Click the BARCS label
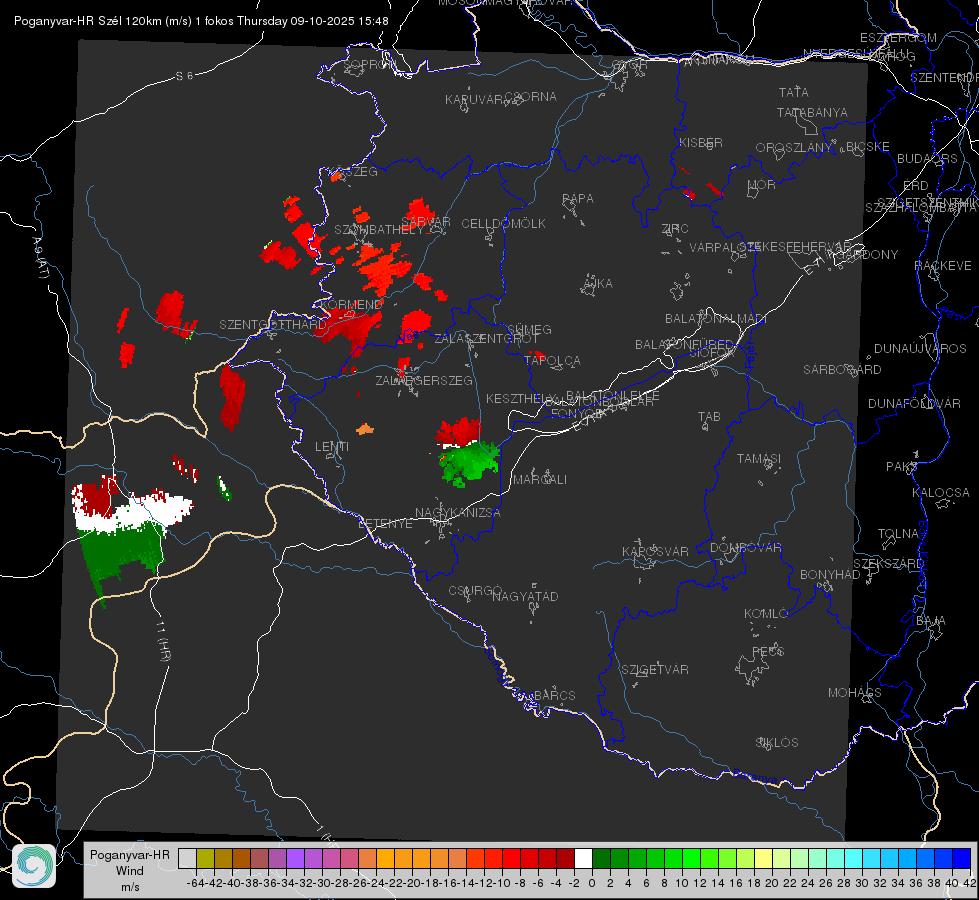The width and height of the screenshot is (979, 900). tap(555, 695)
